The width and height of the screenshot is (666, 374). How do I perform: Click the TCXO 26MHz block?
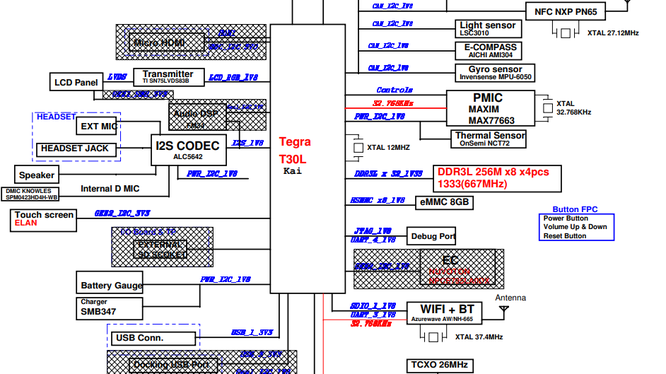point(440,366)
